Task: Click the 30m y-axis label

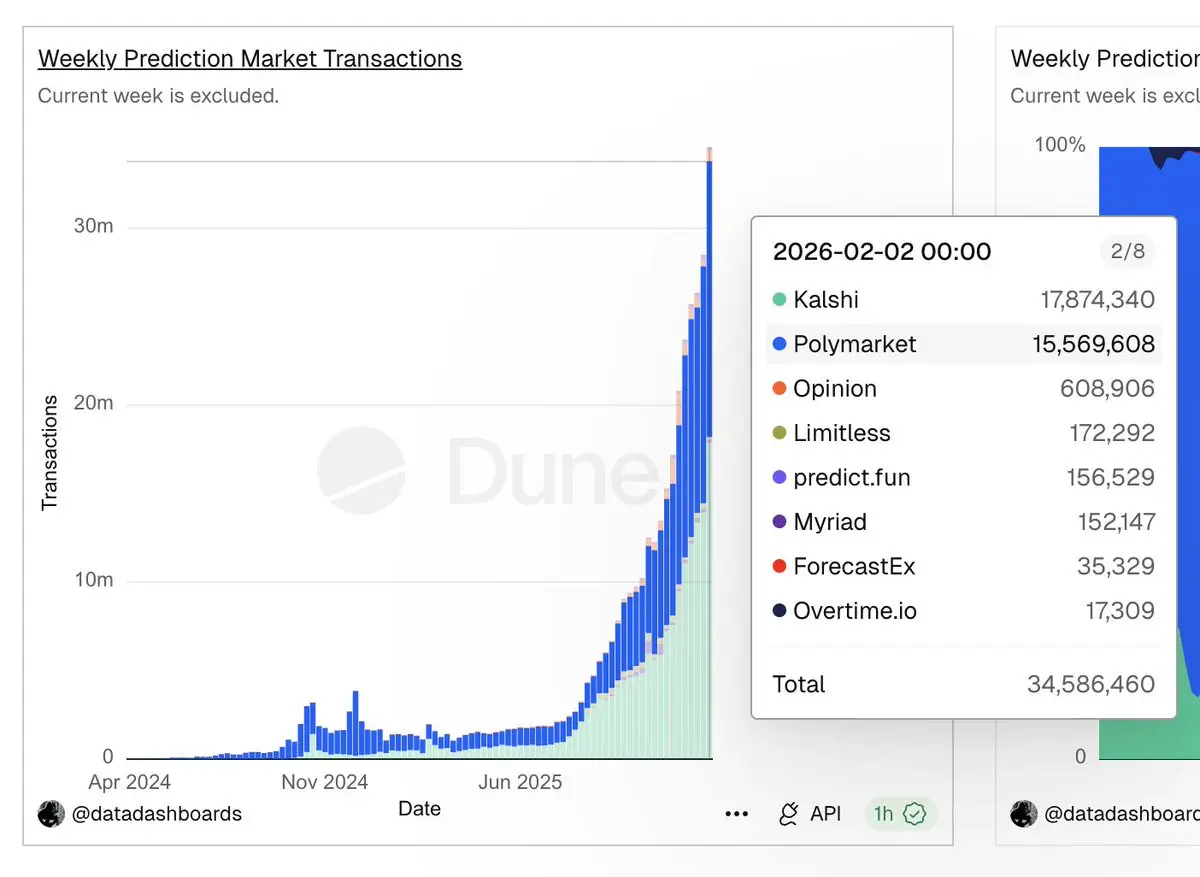Action: tap(94, 226)
